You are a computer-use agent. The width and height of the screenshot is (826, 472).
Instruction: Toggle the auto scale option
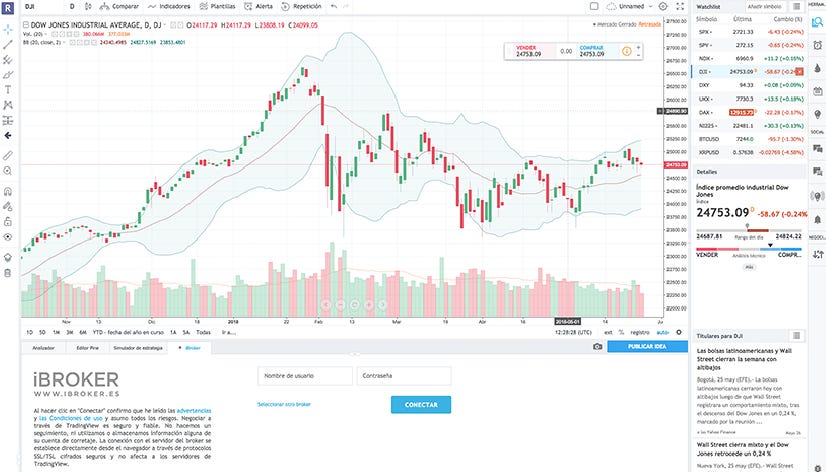(662, 332)
